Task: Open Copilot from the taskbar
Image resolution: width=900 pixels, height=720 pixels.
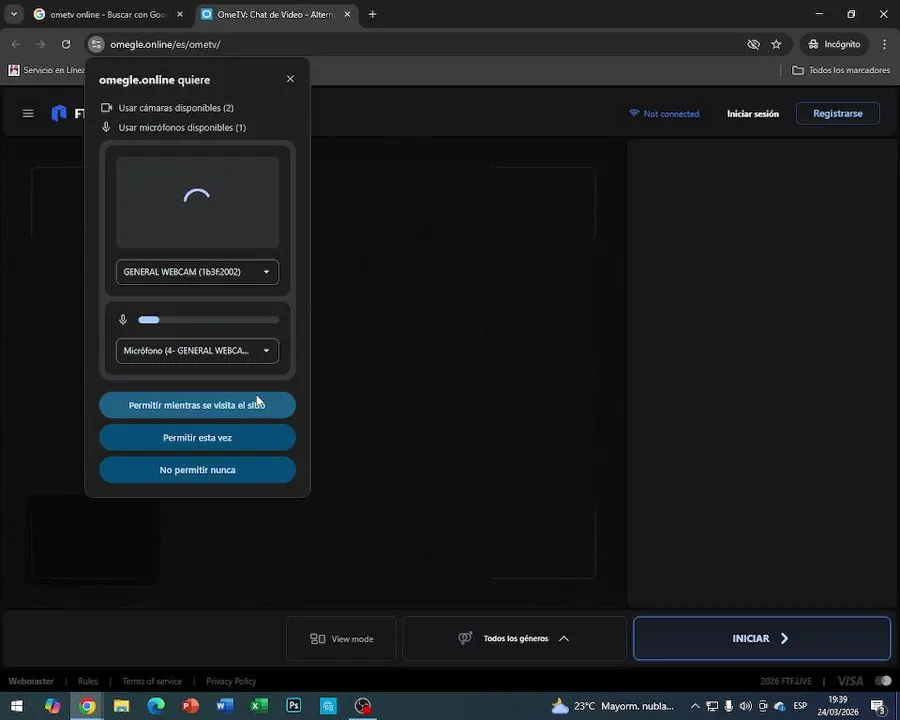Action: click(52, 706)
